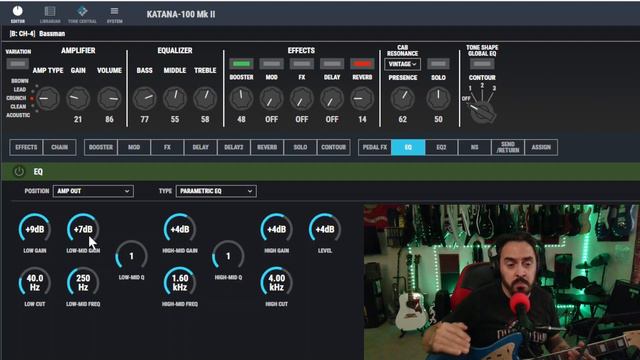Switch to the EQ2 tab
This screenshot has width=640, height=360.
point(441,147)
